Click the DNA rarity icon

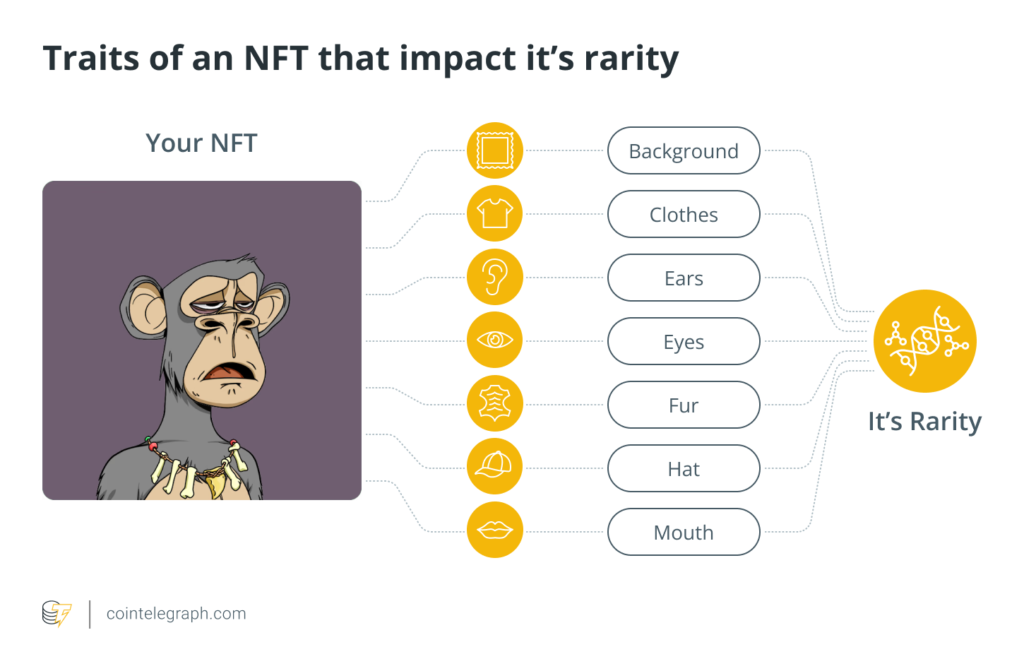point(924,341)
